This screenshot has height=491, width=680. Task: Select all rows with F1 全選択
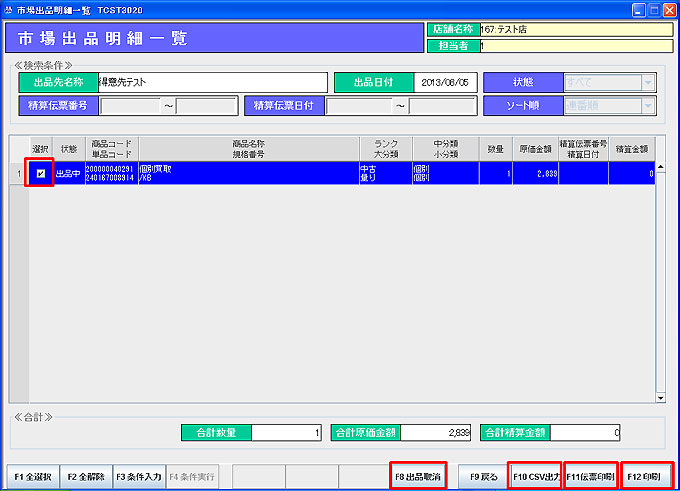pyautogui.click(x=33, y=474)
